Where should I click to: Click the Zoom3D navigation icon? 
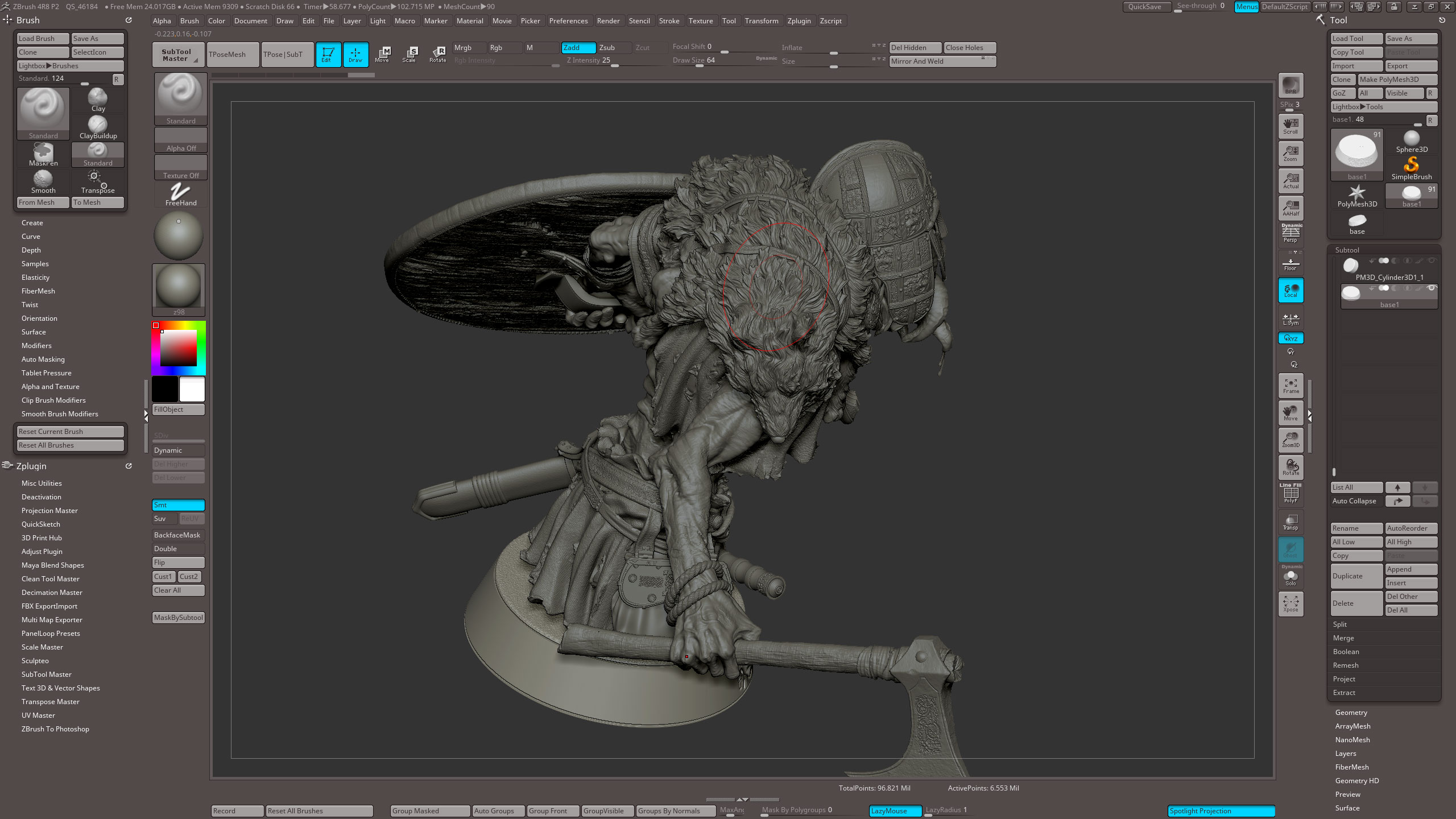point(1290,440)
